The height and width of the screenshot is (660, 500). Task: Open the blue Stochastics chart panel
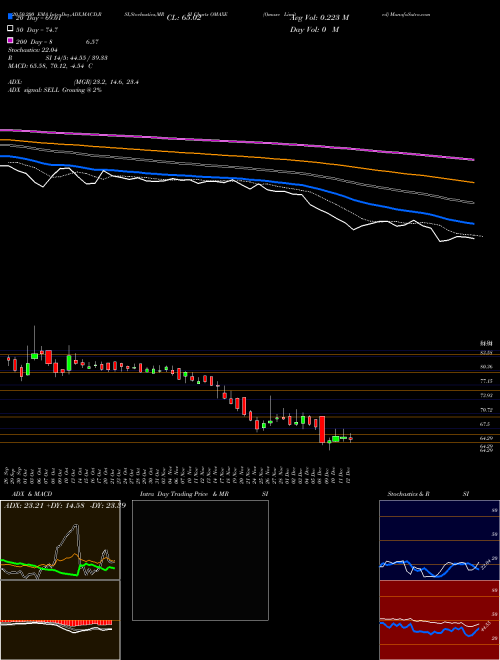[x=439, y=540]
